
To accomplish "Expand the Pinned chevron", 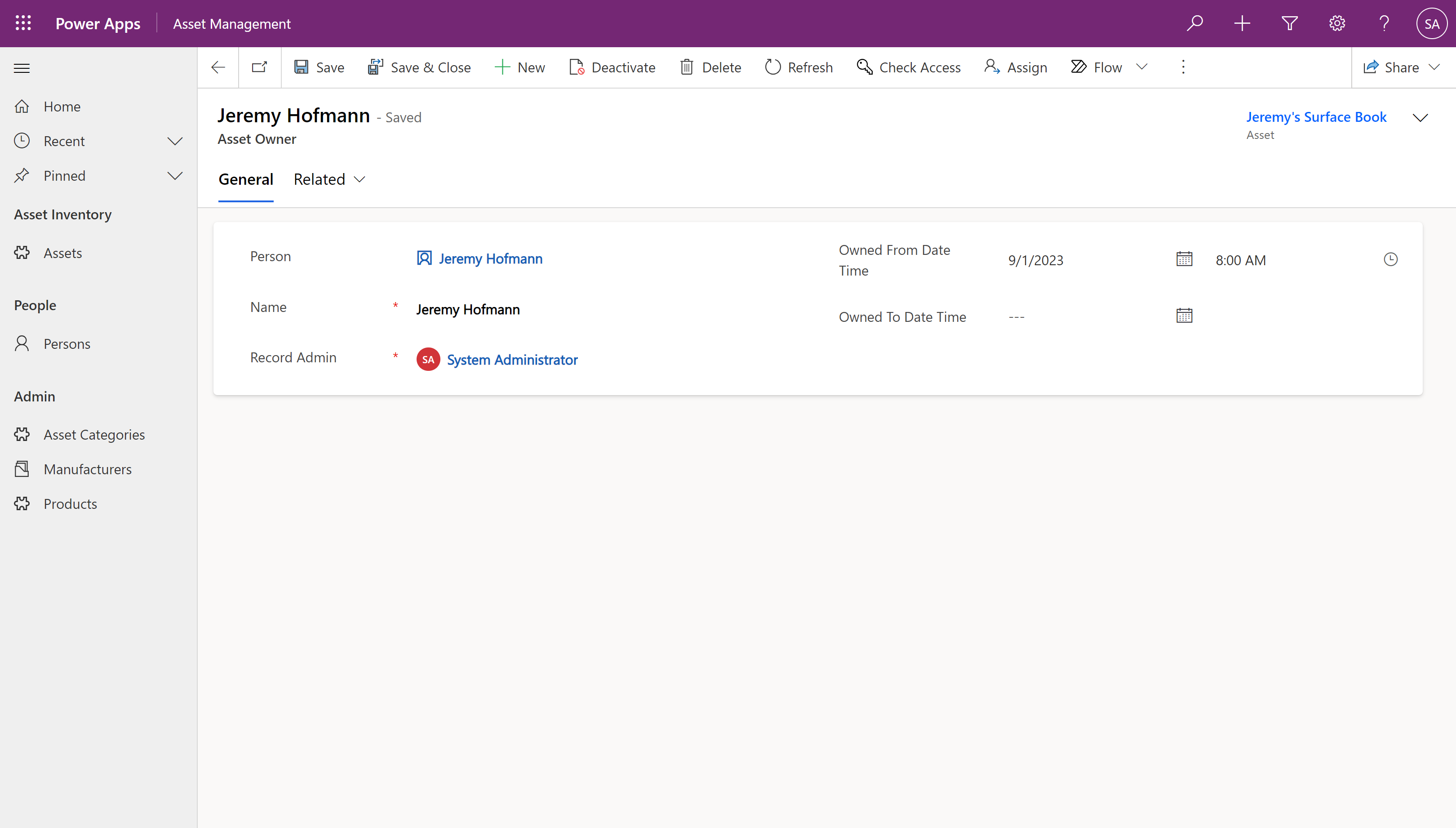I will coord(175,176).
